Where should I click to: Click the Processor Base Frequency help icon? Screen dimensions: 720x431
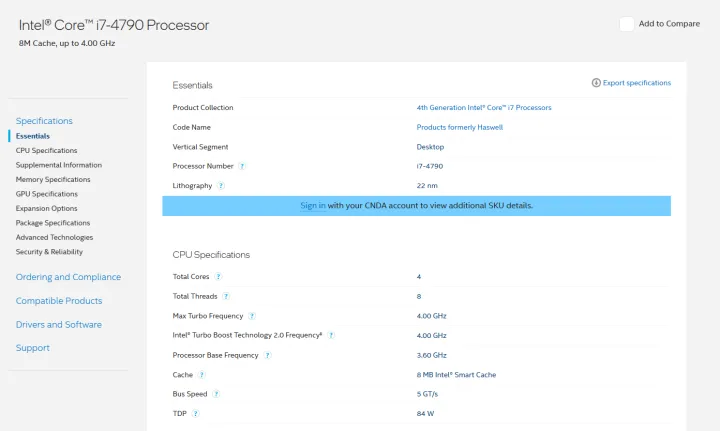coord(267,355)
